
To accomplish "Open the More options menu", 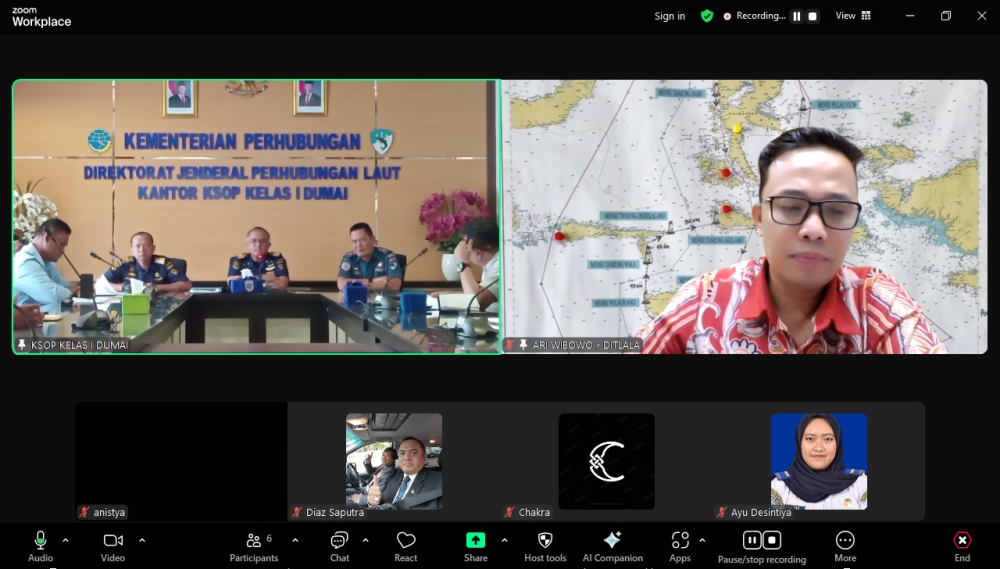I will pyautogui.click(x=845, y=547).
